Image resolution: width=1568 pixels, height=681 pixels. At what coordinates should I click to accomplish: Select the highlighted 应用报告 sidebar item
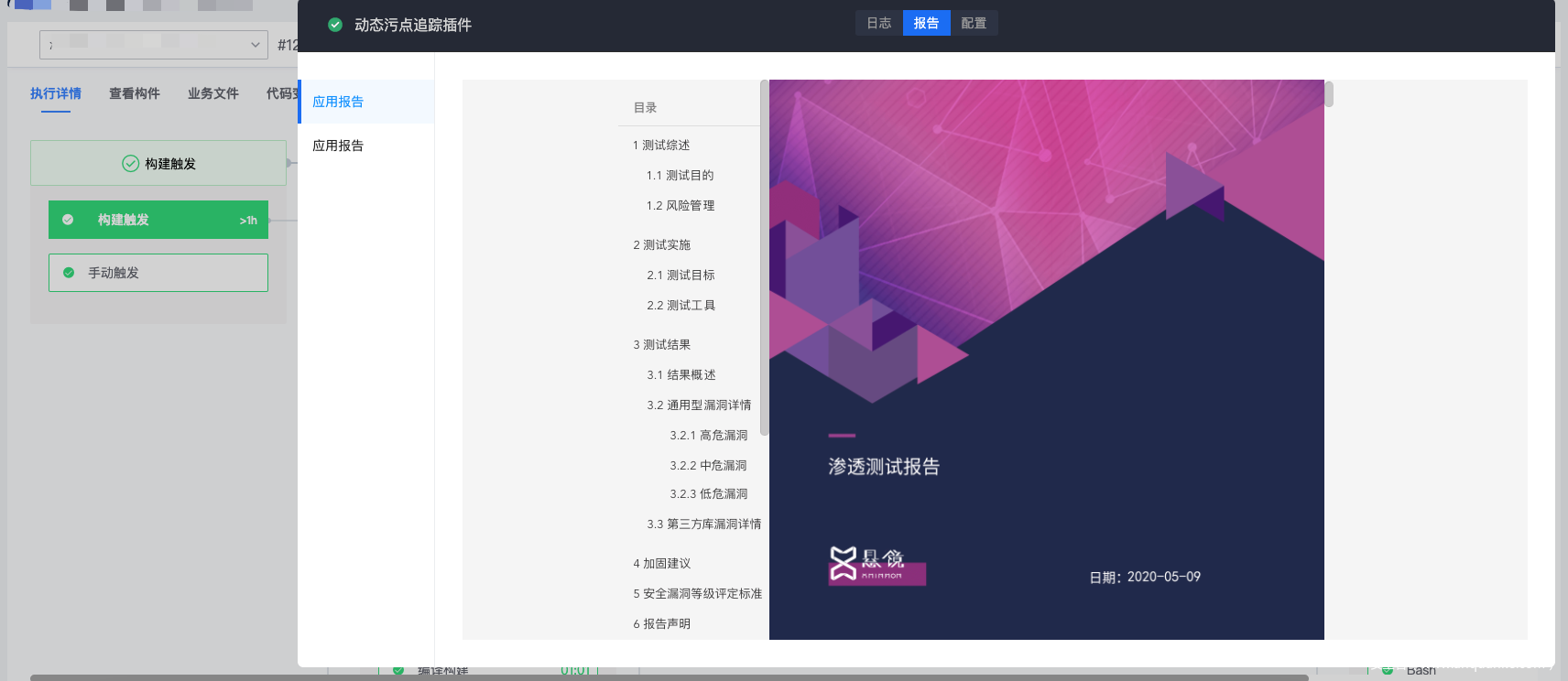338,102
